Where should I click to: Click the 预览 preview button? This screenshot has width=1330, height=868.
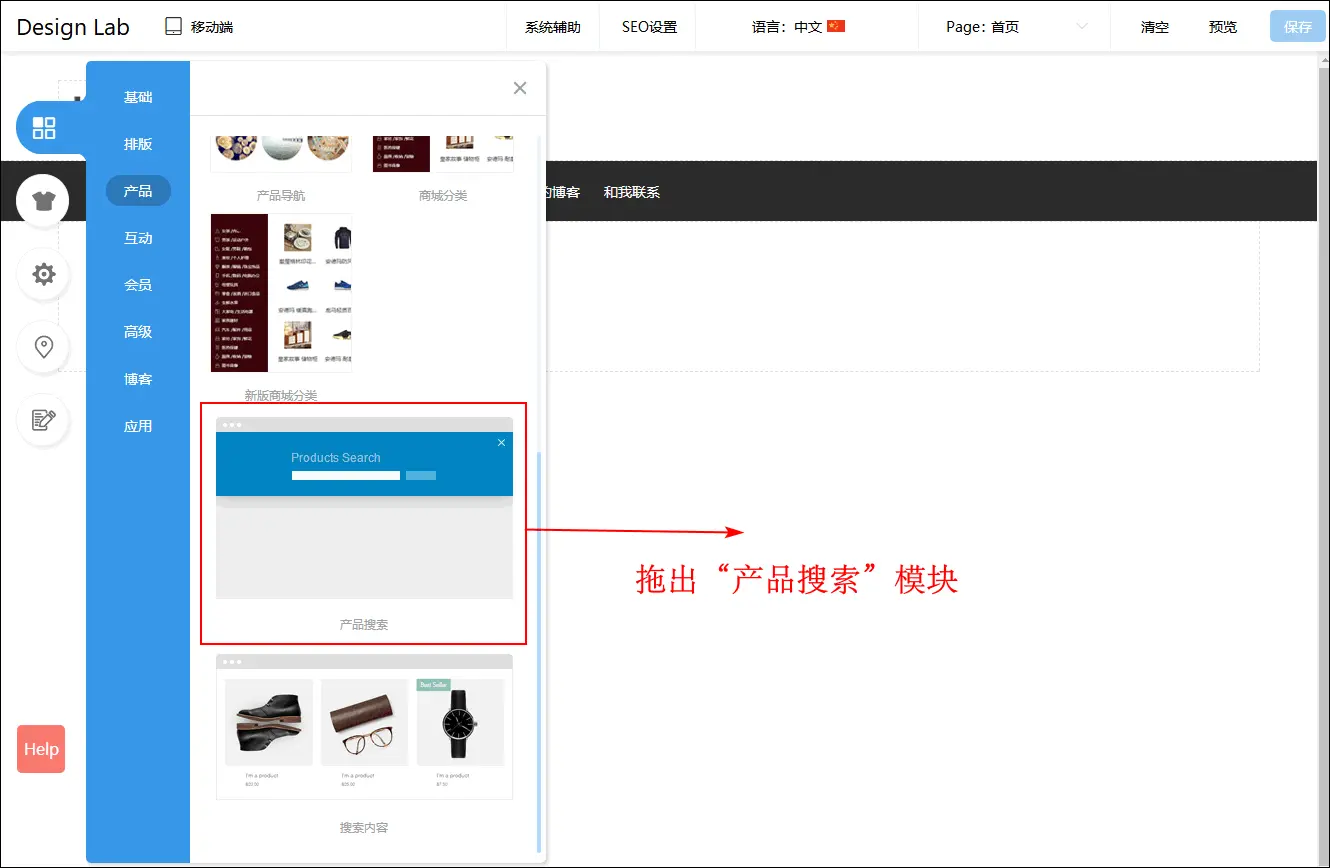(x=1222, y=27)
